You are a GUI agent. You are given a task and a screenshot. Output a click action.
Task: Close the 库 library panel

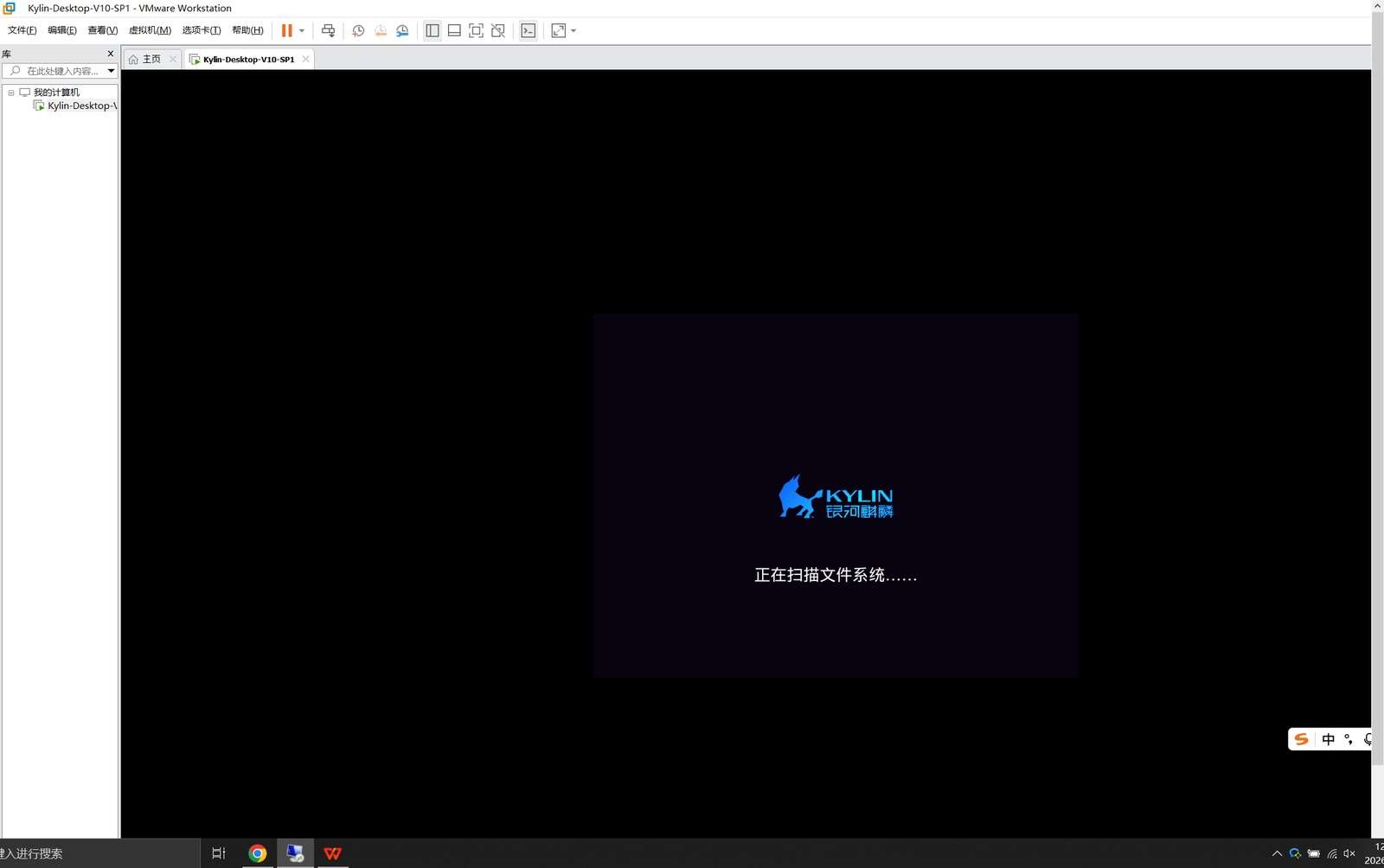[x=111, y=54]
